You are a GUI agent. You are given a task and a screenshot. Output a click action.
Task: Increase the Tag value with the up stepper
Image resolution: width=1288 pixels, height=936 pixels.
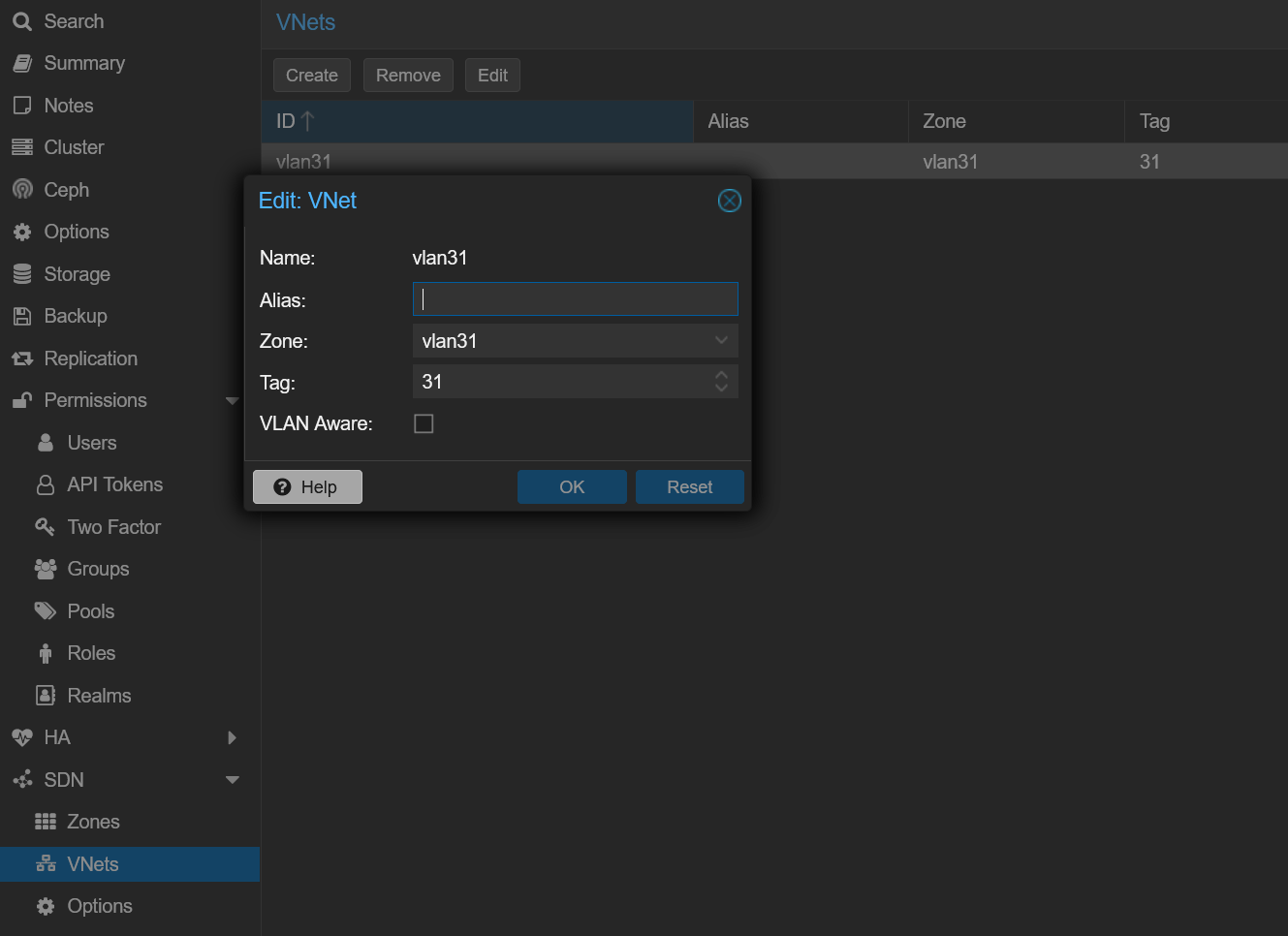(x=721, y=376)
